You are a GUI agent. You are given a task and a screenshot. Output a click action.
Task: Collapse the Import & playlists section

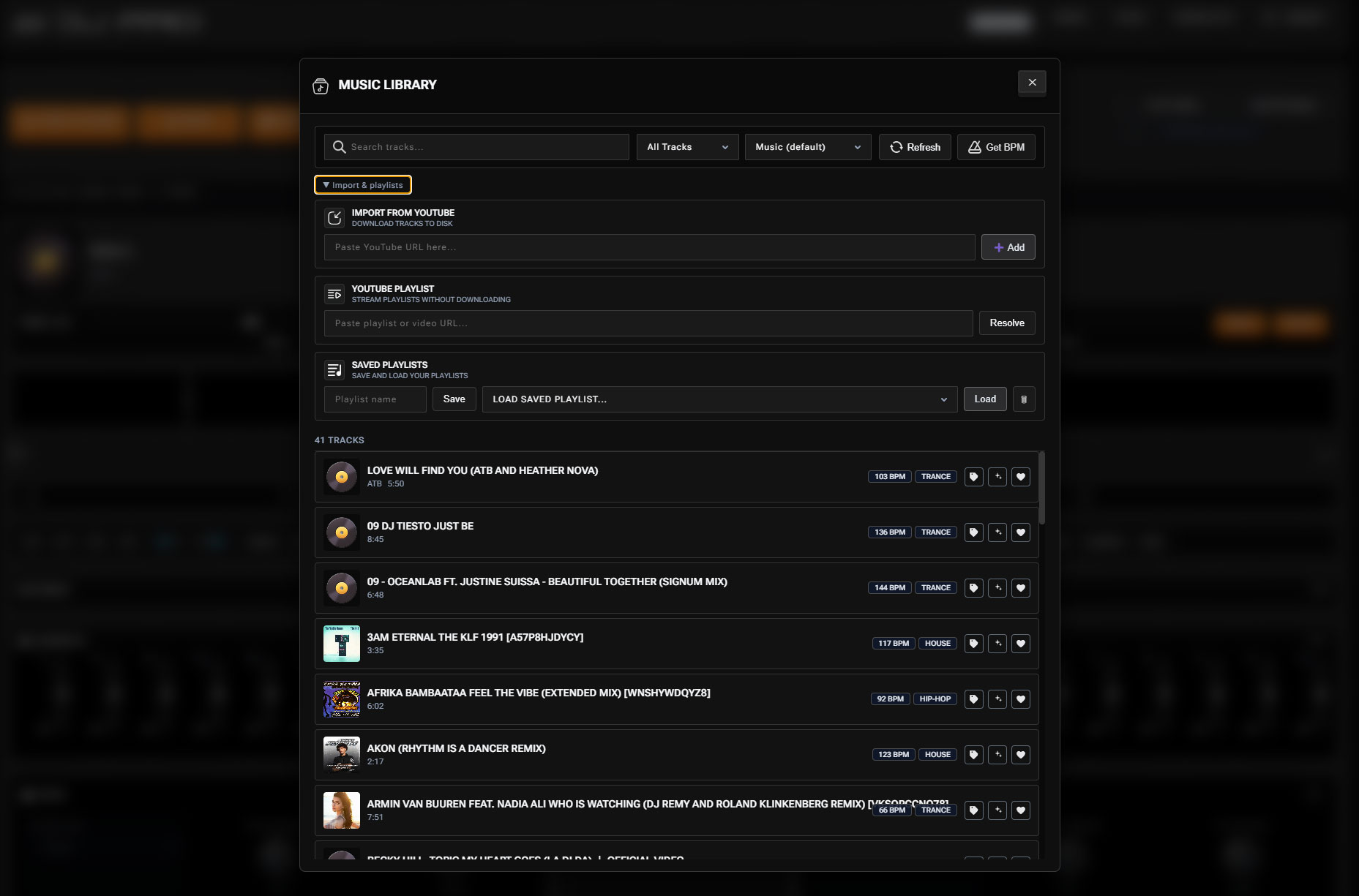click(363, 185)
